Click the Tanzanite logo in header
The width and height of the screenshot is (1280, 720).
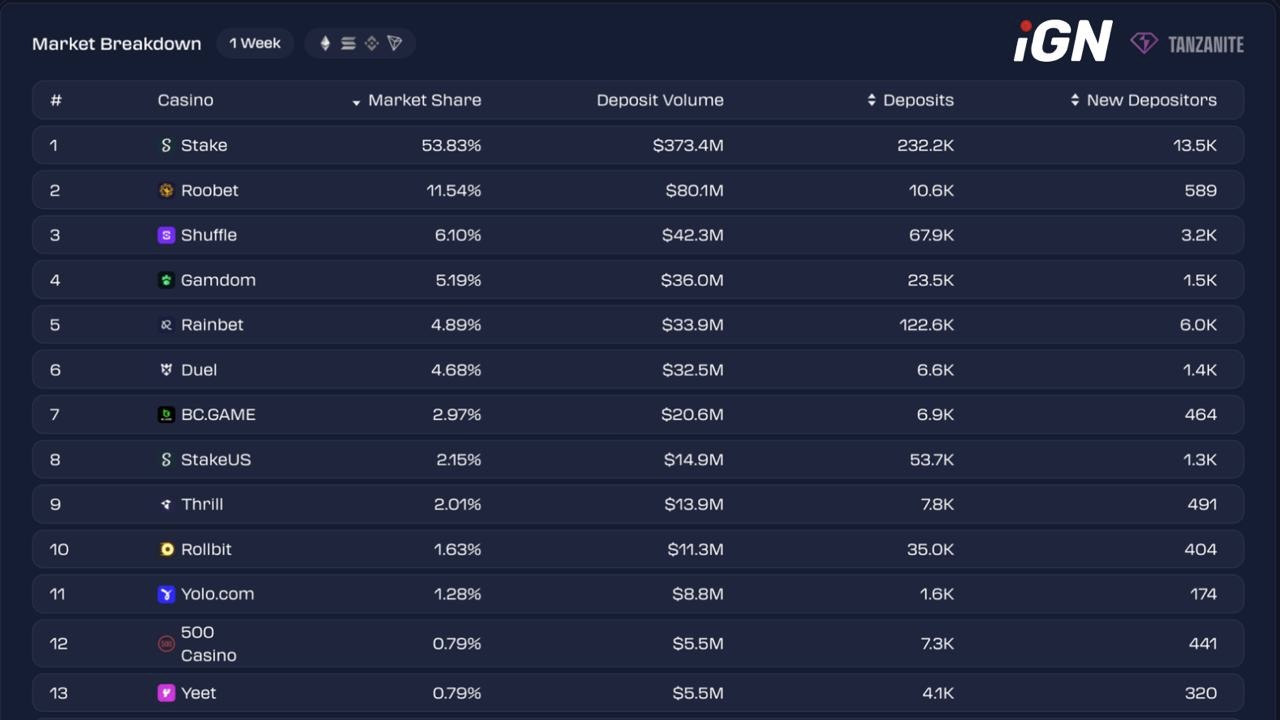[x=1188, y=43]
